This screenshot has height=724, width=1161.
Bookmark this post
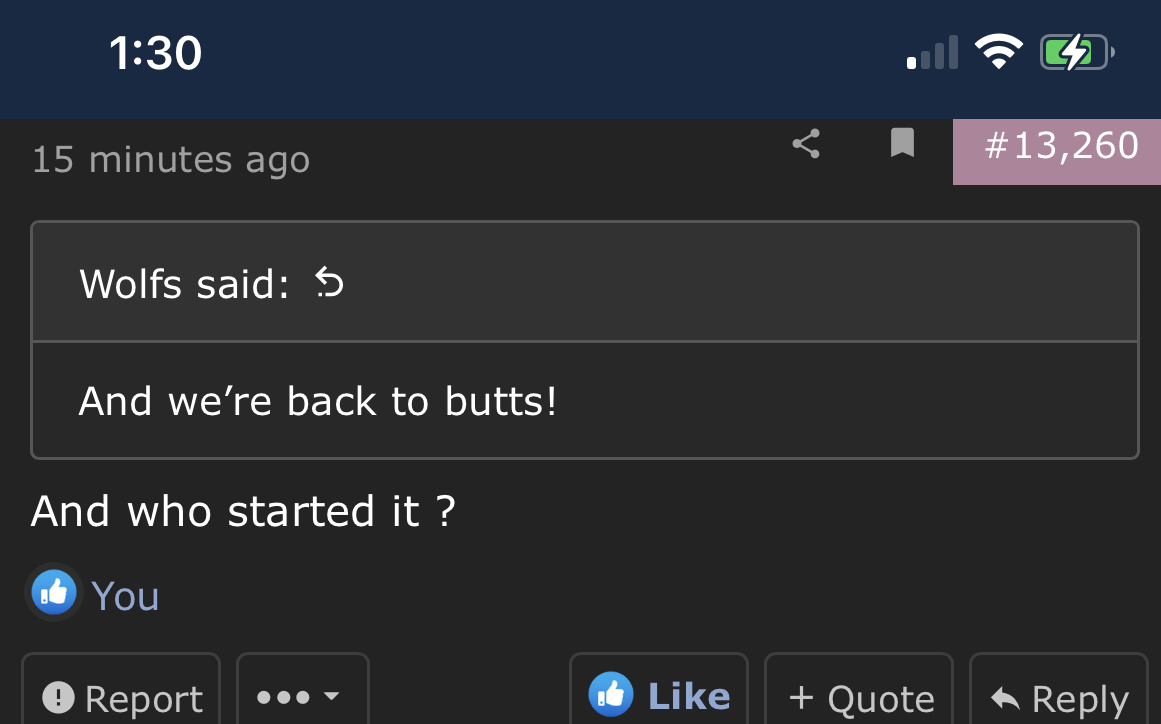(902, 143)
